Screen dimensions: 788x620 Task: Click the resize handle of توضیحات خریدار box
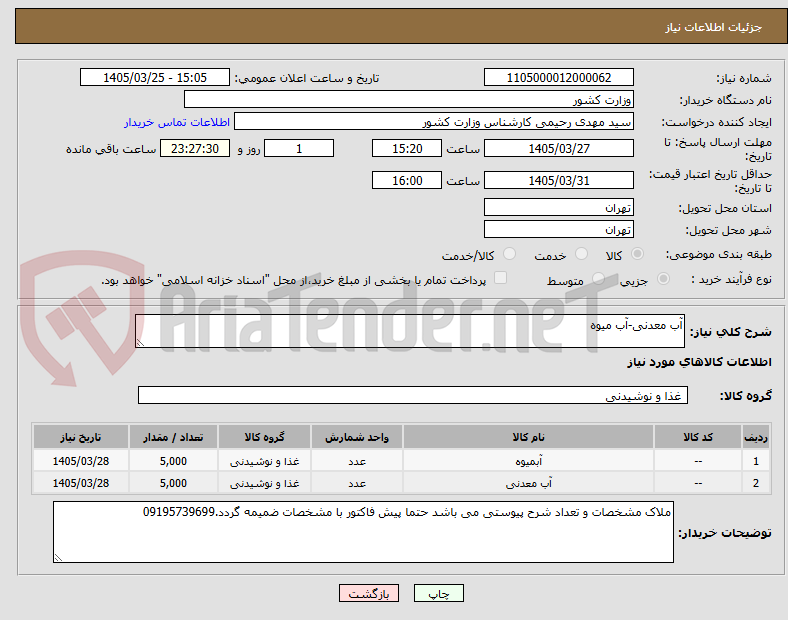(58, 557)
